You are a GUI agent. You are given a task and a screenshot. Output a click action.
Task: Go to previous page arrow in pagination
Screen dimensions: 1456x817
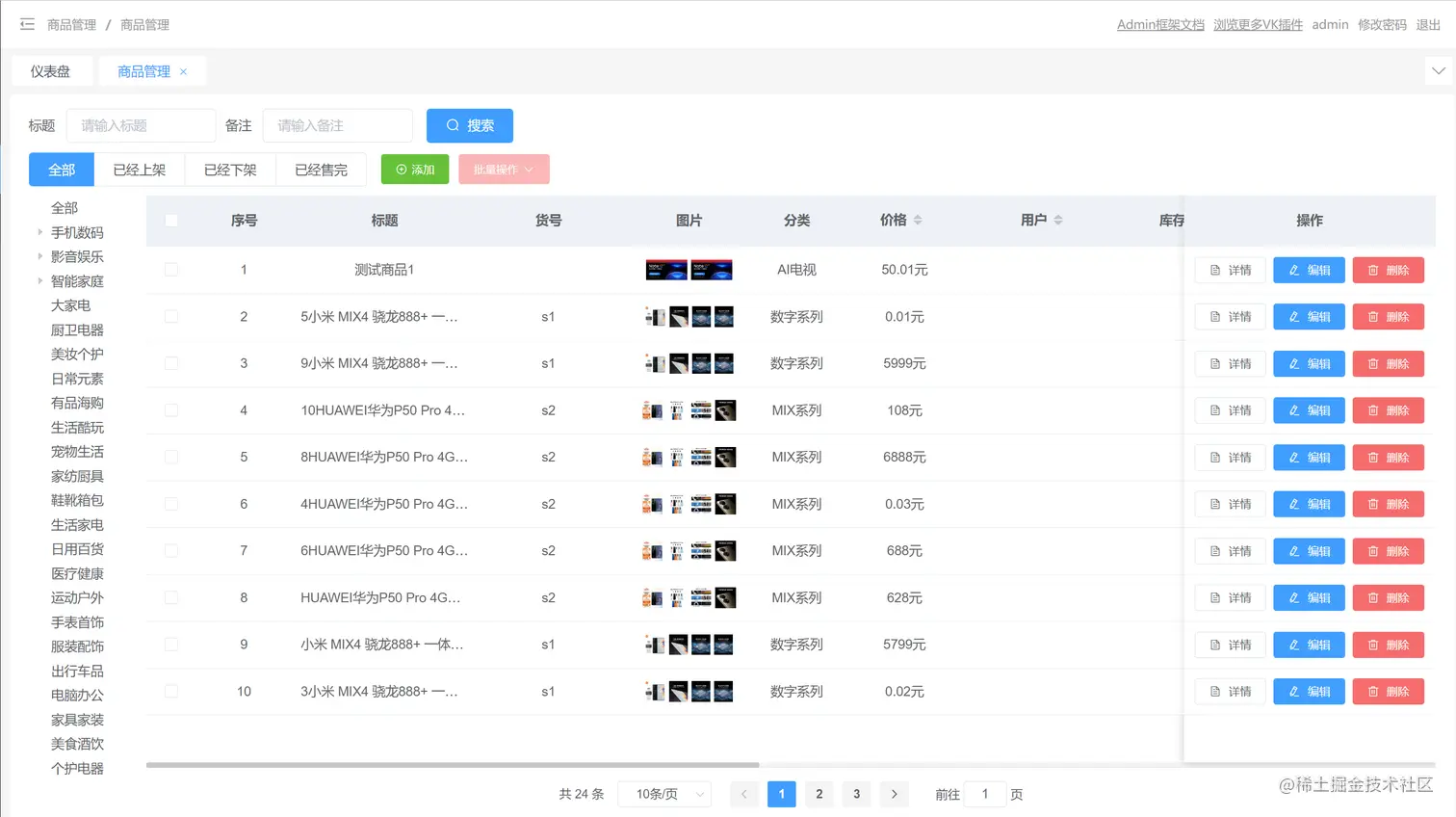pos(743,794)
